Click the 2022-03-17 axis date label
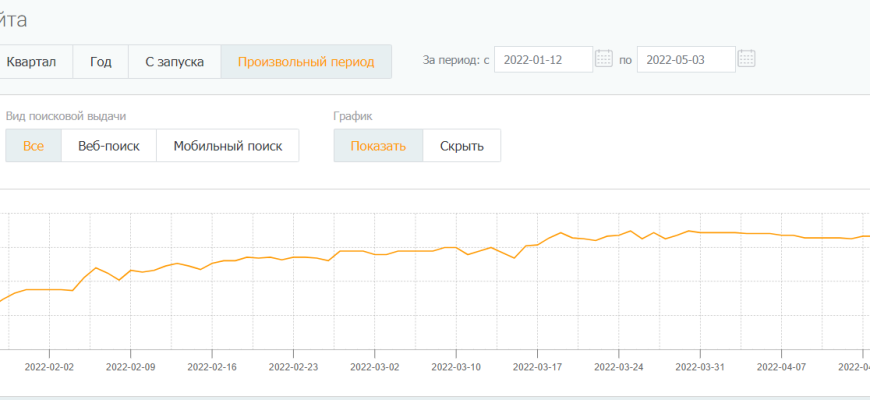The image size is (870, 400). [x=537, y=367]
